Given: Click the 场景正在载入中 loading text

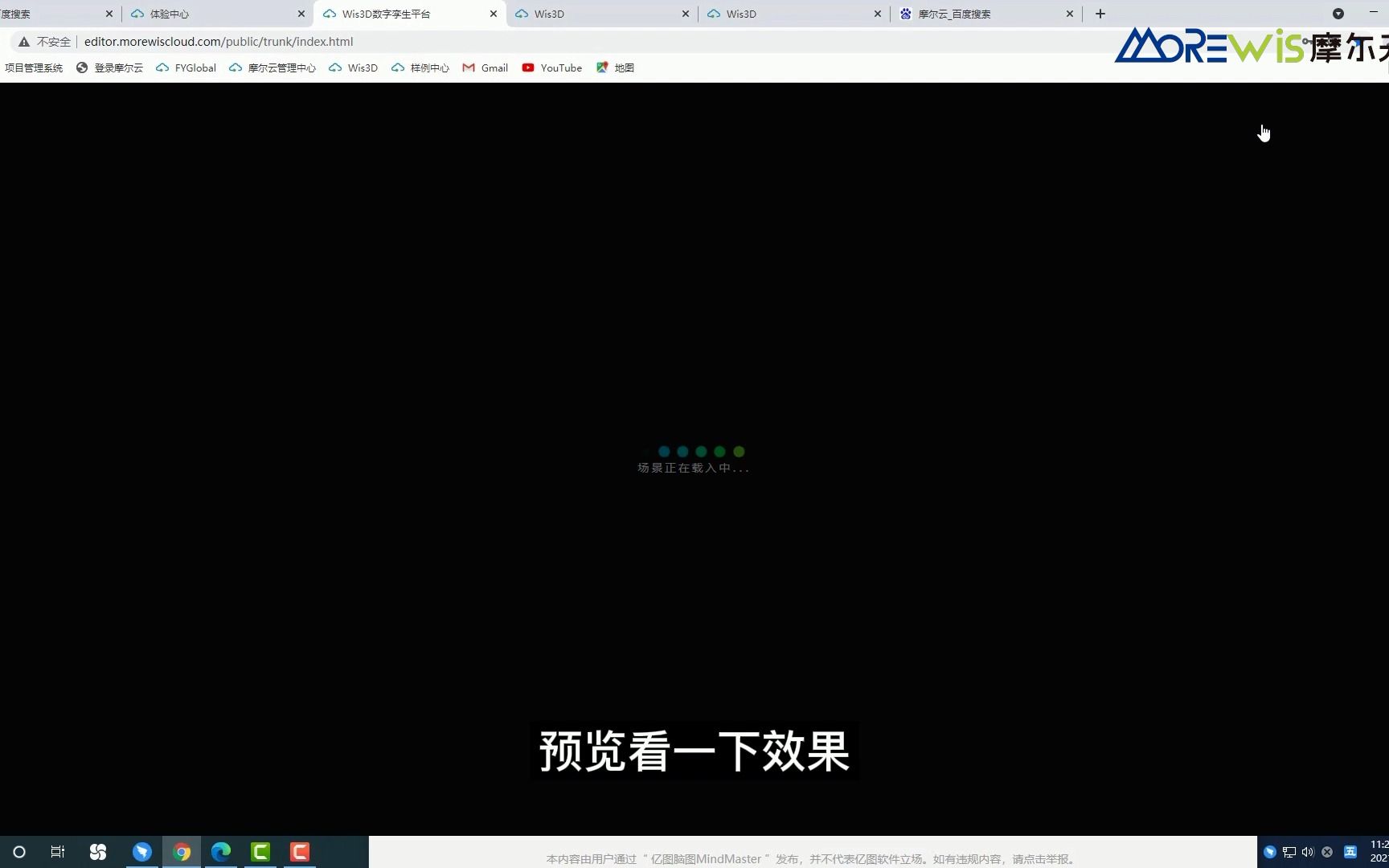Looking at the screenshot, I should [x=693, y=468].
